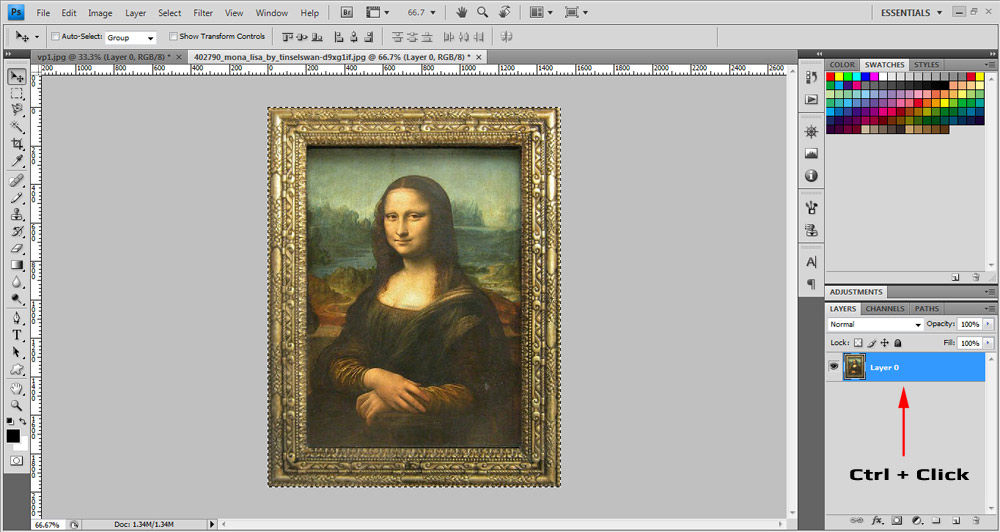Viewport: 1000px width, 532px height.
Task: Select the Path Selection tool
Action: (x=17, y=351)
